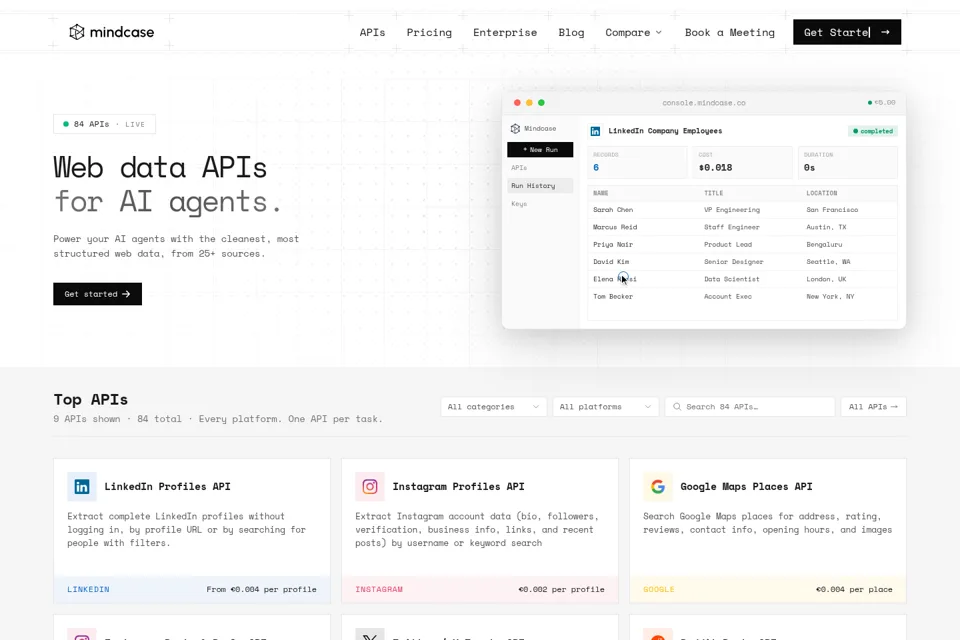Viewport: 960px width, 640px height.
Task: Click the VP Engineering title cell
Action: [x=732, y=209]
